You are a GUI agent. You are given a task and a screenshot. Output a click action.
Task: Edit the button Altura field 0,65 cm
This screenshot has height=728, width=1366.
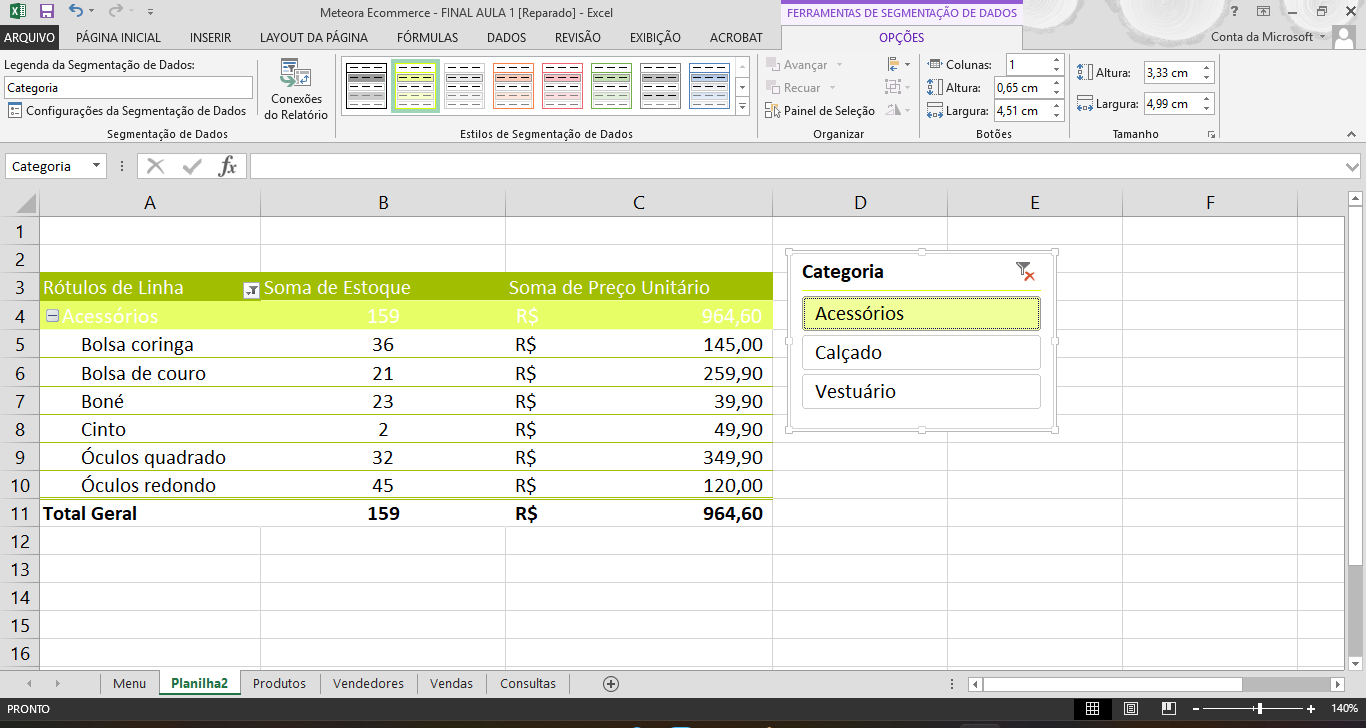pos(1022,88)
